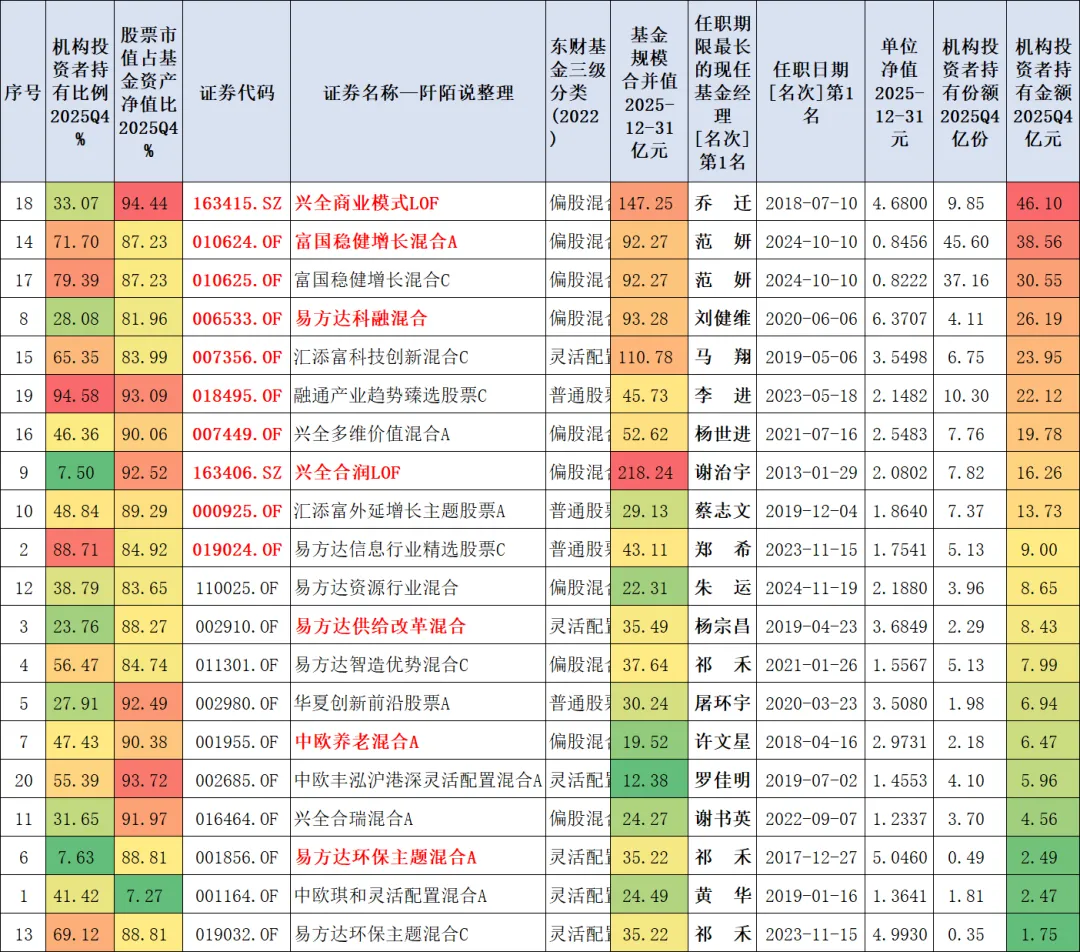Select manager name 罗佳明
This screenshot has width=1080, height=952.
pyautogui.click(x=723, y=780)
